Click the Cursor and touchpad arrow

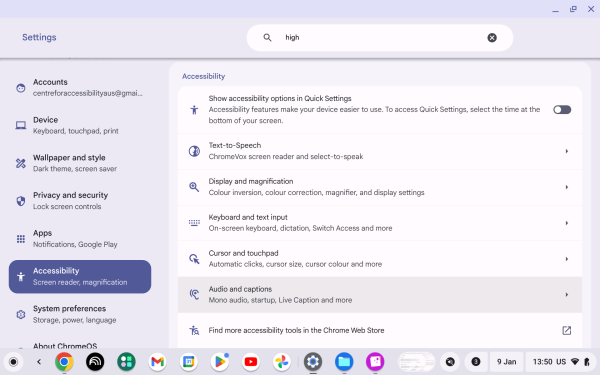[x=566, y=259]
